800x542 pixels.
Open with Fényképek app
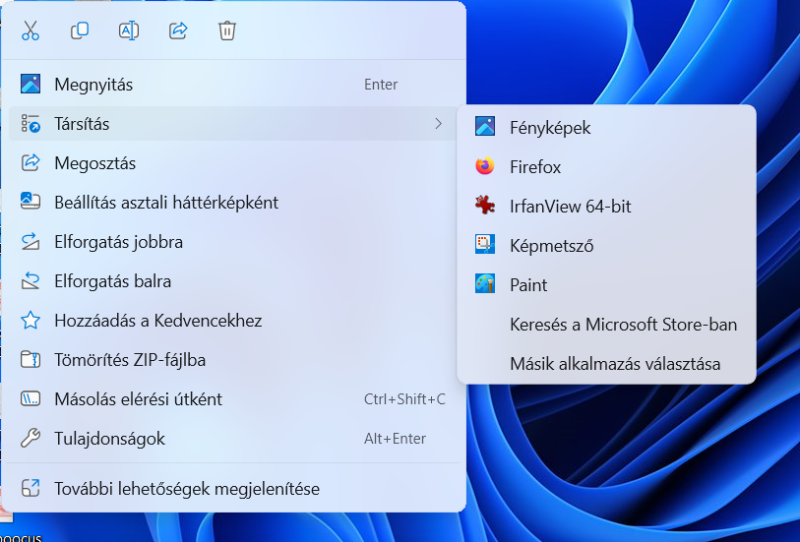coord(607,127)
